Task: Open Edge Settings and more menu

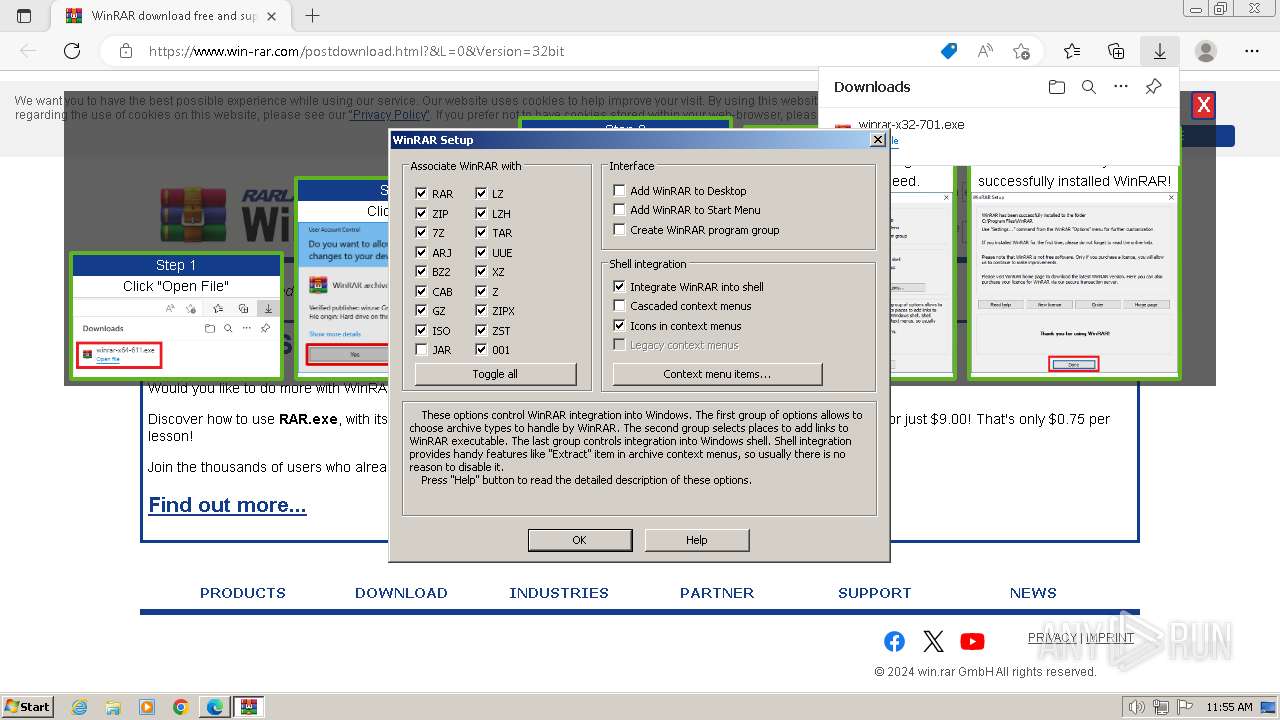Action: point(1252,51)
